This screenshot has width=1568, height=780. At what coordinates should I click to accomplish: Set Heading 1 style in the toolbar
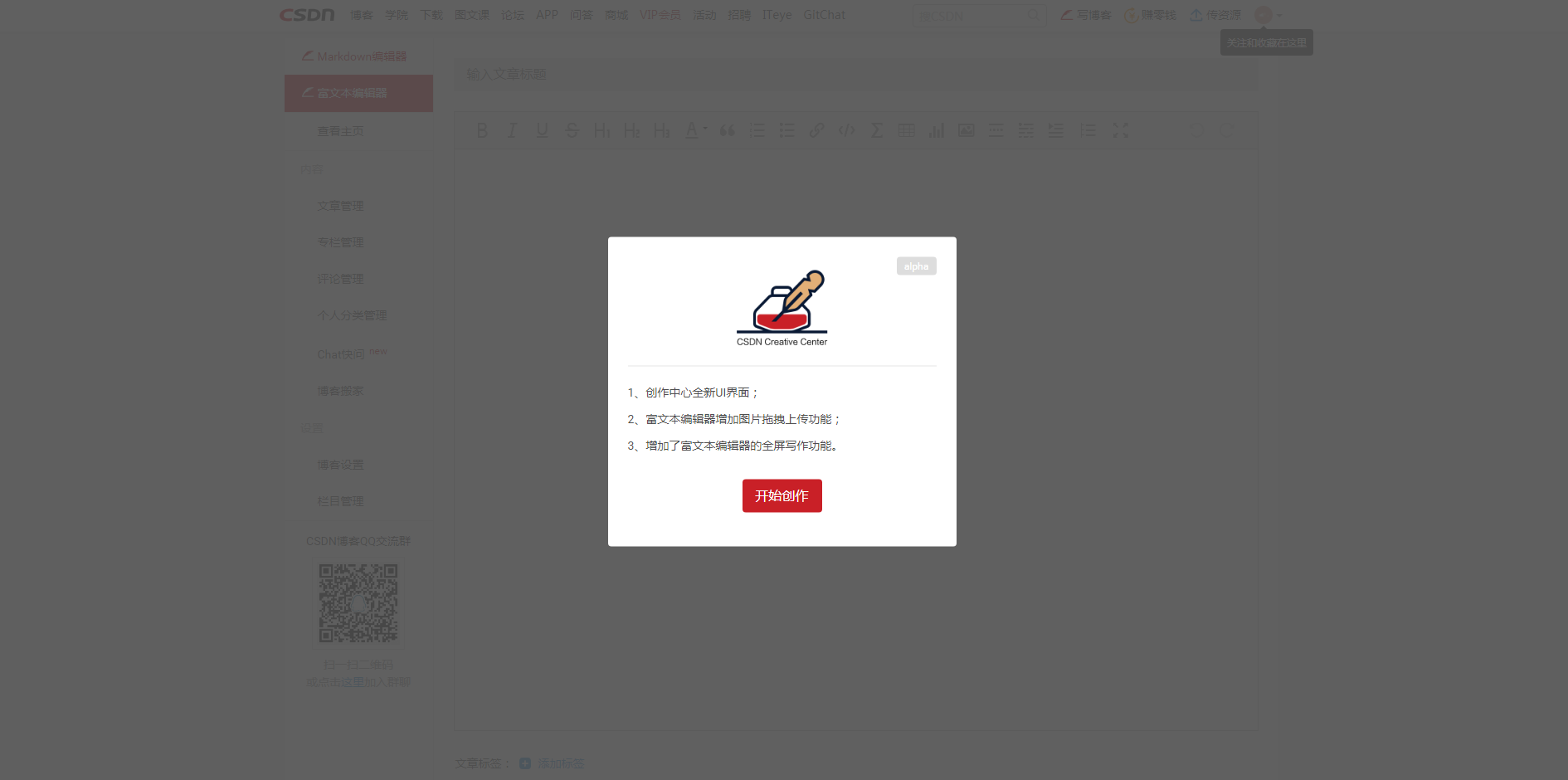pos(601,130)
